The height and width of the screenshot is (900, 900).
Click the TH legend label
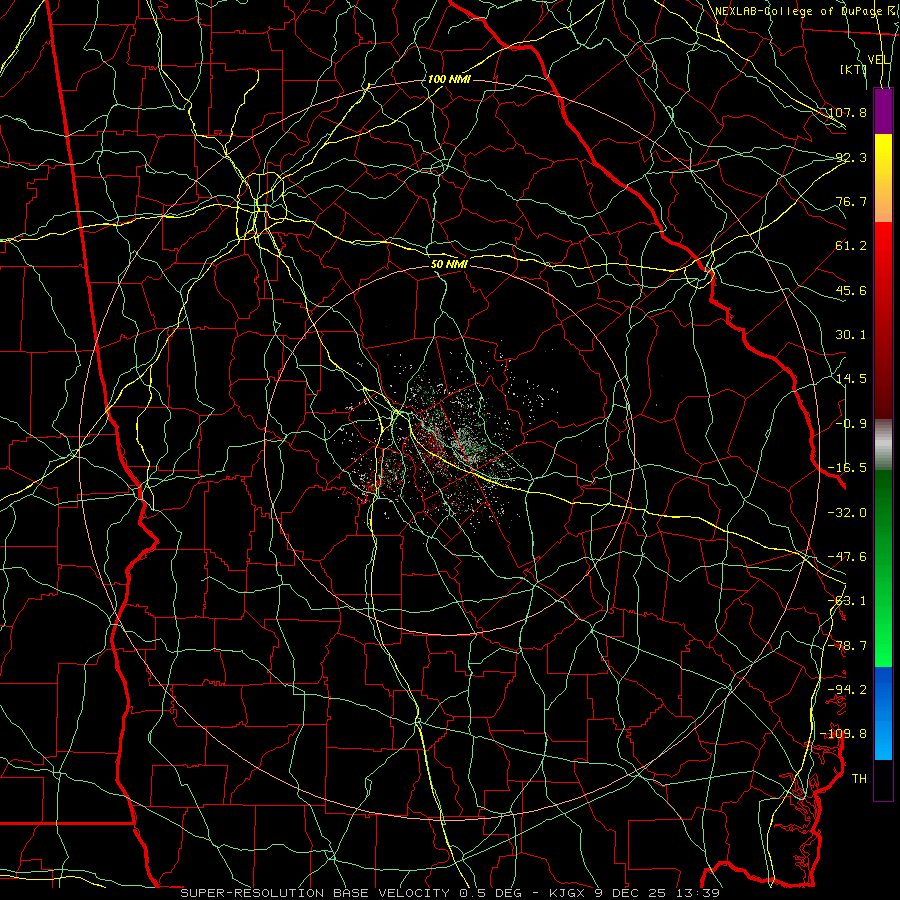click(859, 779)
